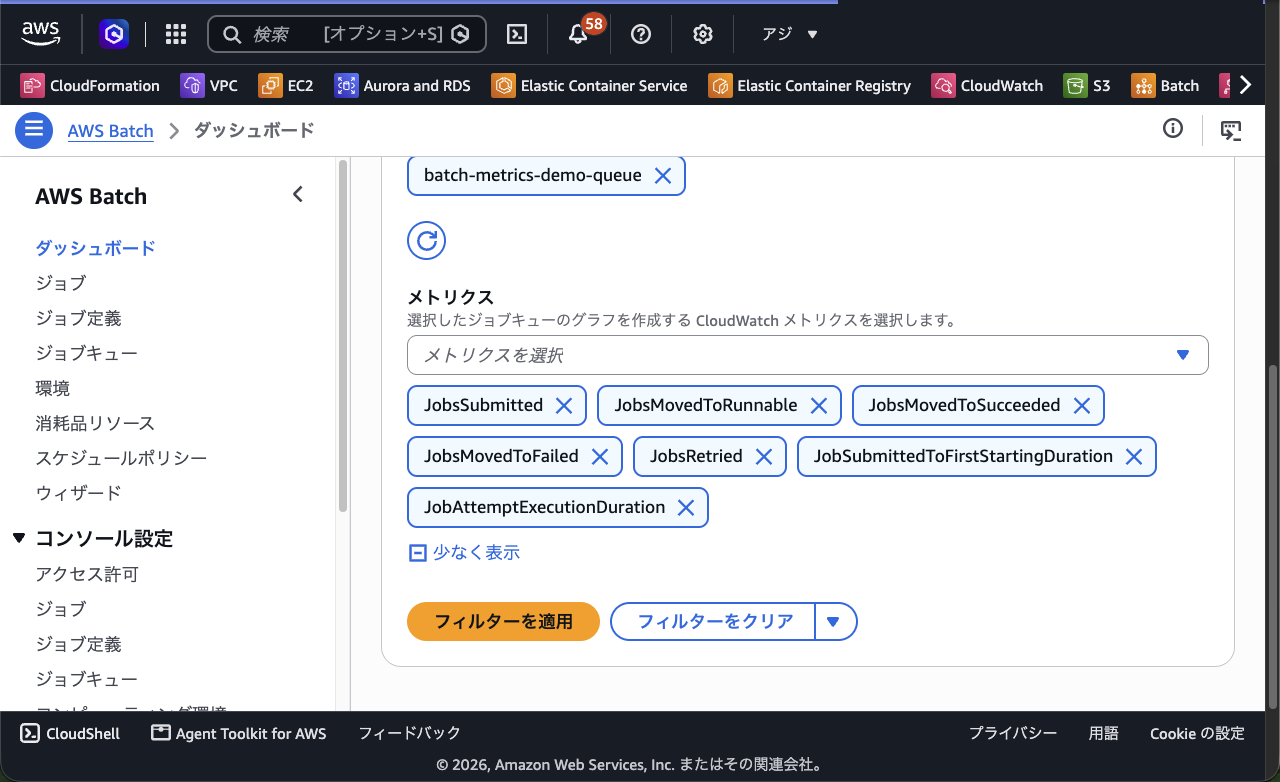Open the settings gear icon

click(703, 34)
